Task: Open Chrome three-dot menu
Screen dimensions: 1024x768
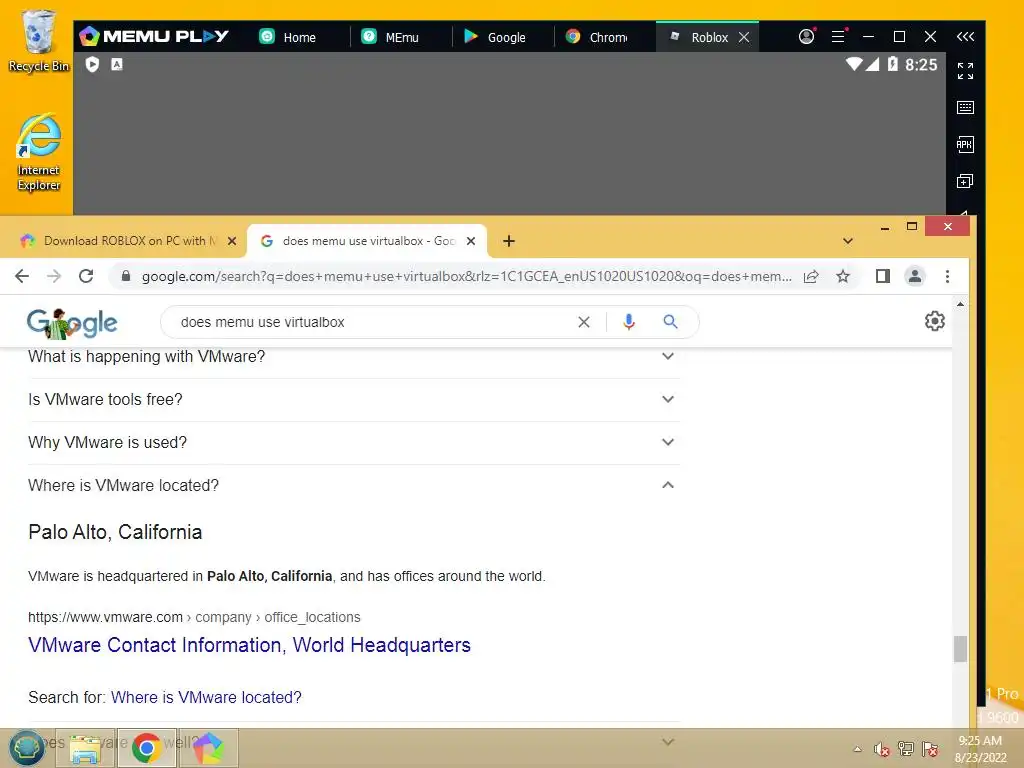Action: click(948, 276)
